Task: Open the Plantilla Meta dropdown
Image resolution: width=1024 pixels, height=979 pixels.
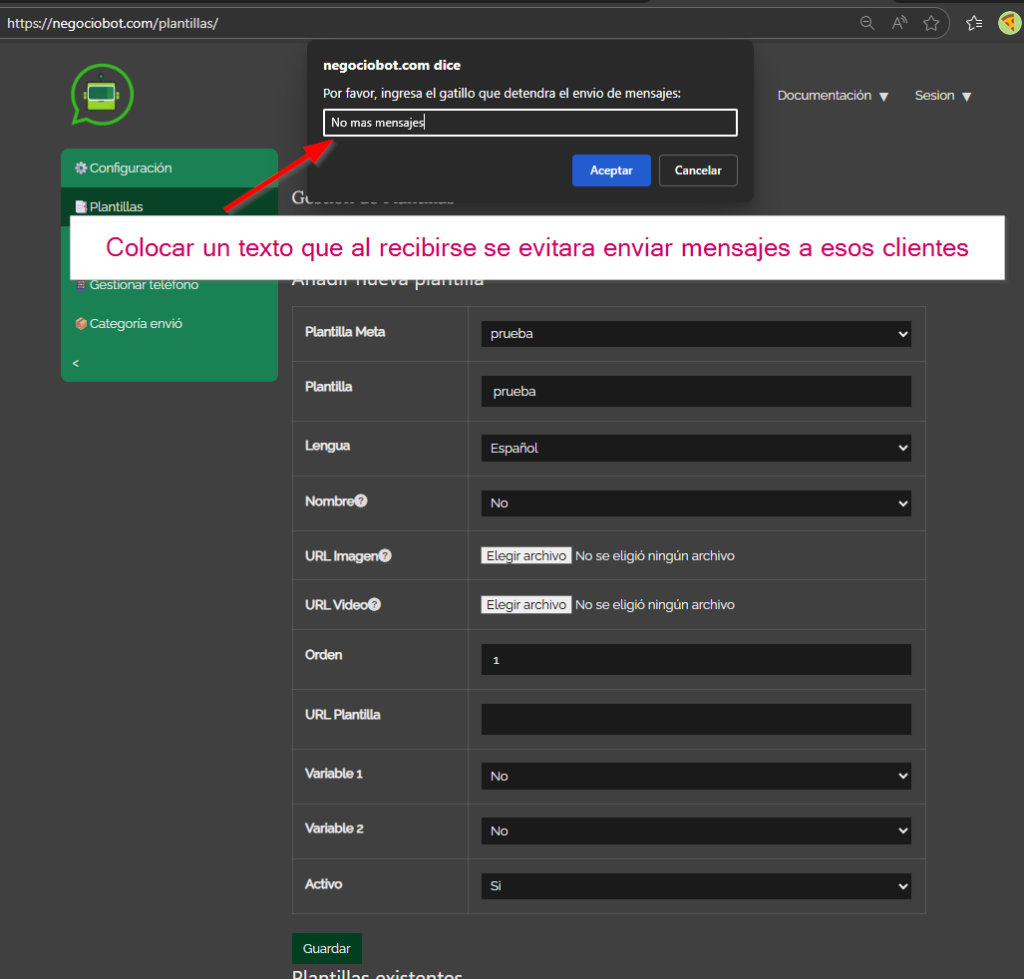Action: tap(695, 334)
